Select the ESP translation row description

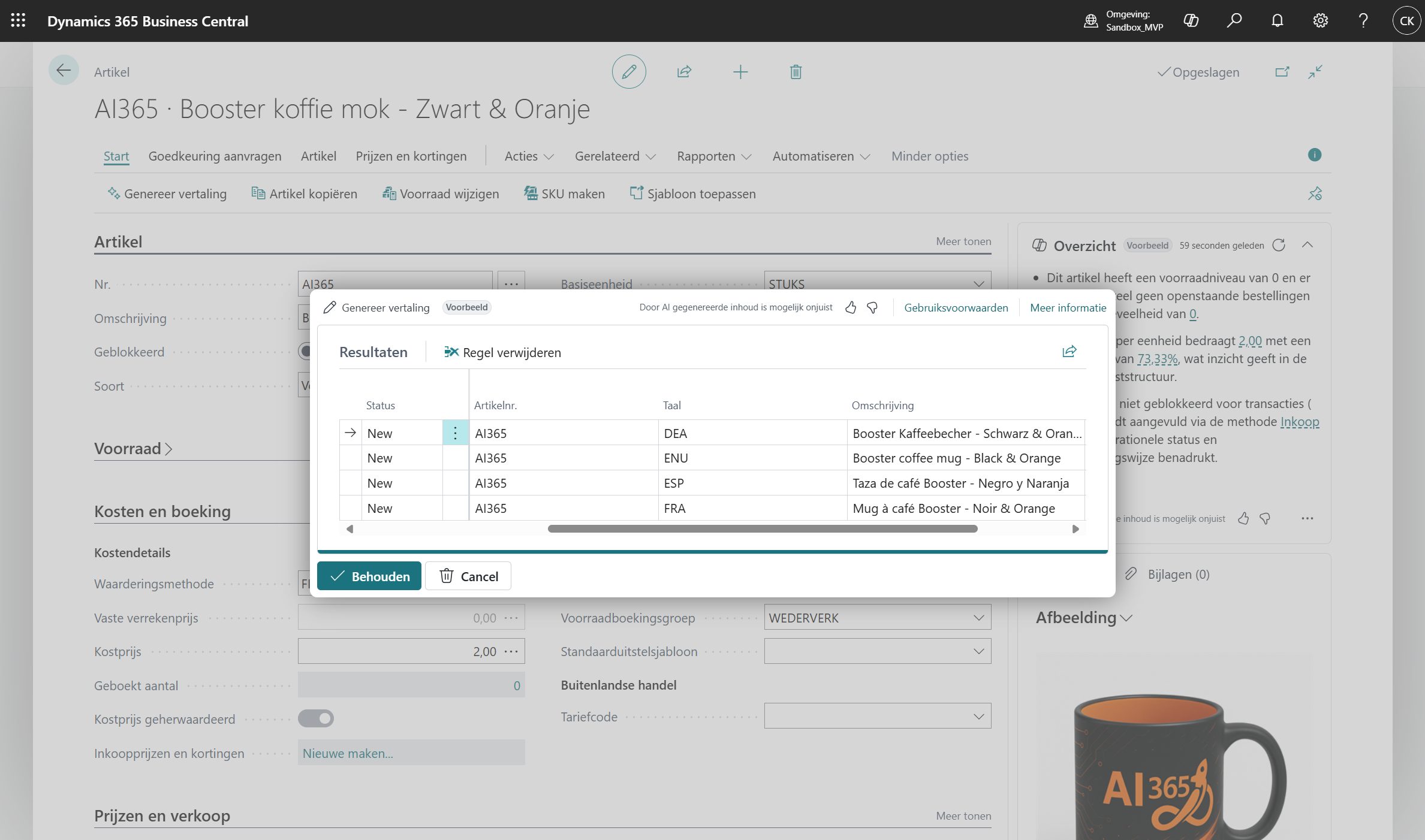960,484
